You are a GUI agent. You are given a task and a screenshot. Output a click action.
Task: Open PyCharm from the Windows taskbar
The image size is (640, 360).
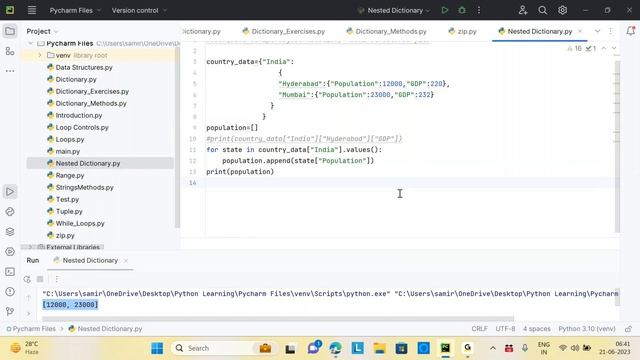click(445, 348)
